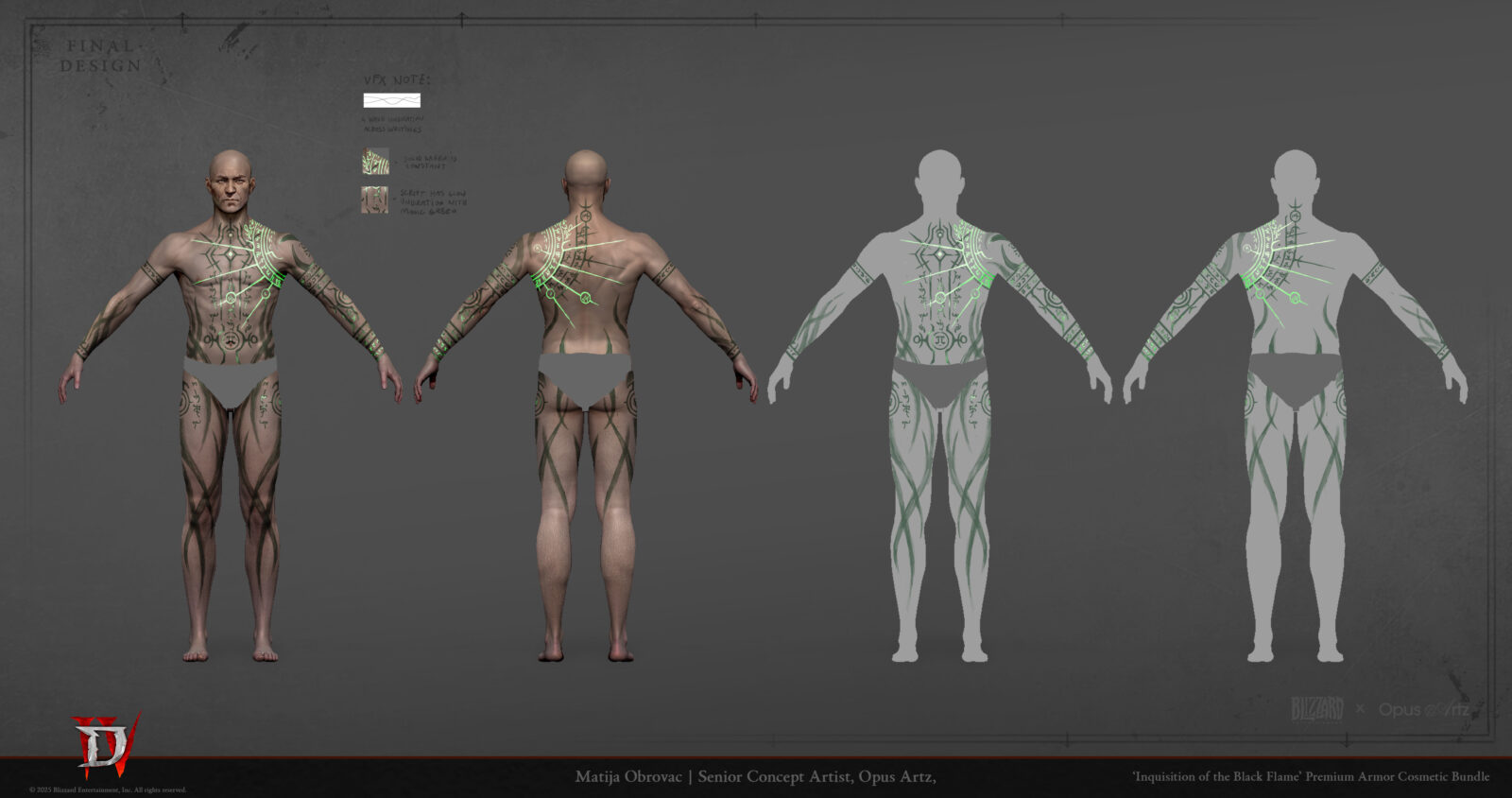The image size is (1512, 798).
Task: Click glowing star emblem on textured front chest
Action: point(230,255)
